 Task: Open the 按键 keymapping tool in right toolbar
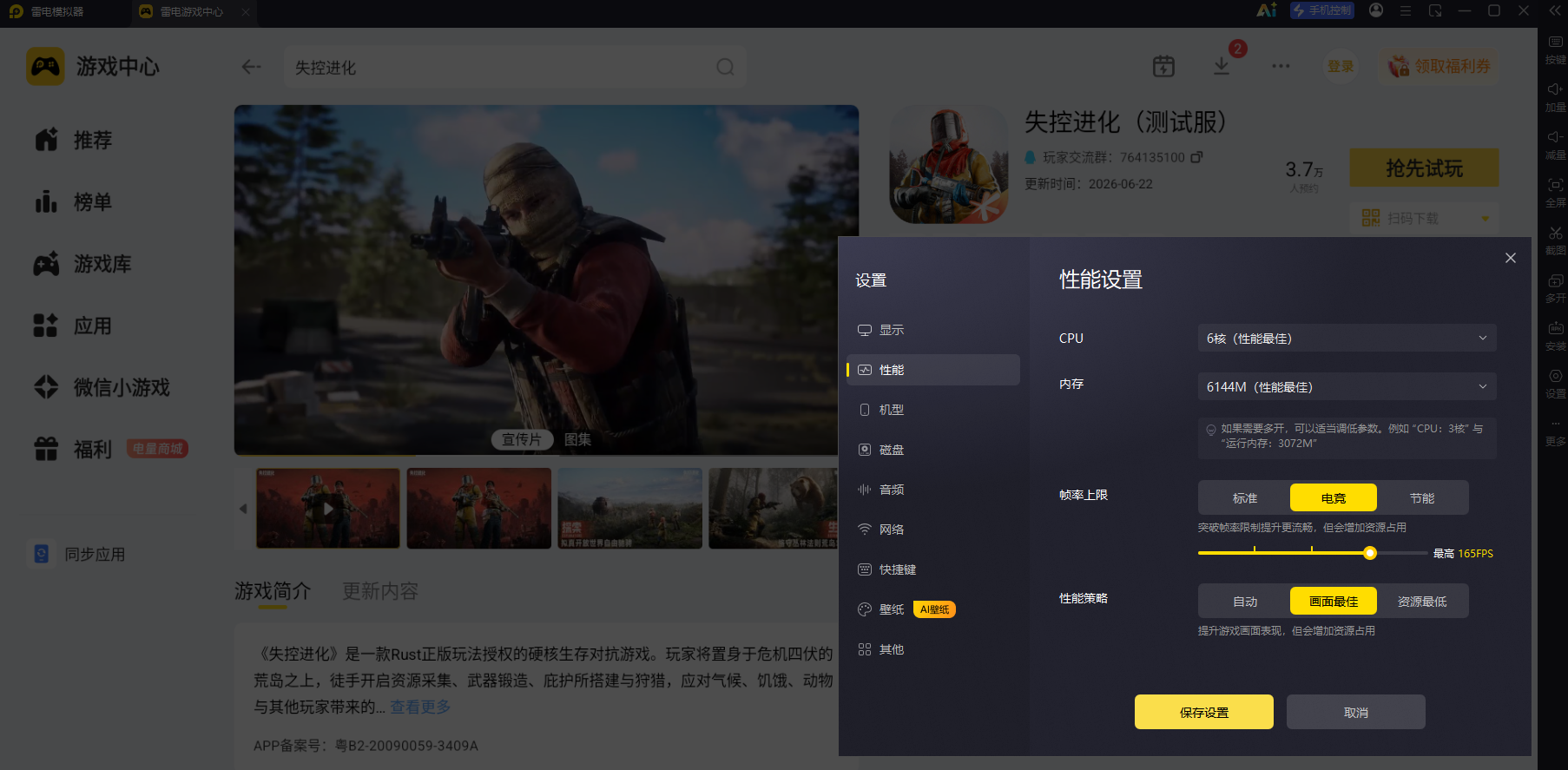[x=1555, y=49]
